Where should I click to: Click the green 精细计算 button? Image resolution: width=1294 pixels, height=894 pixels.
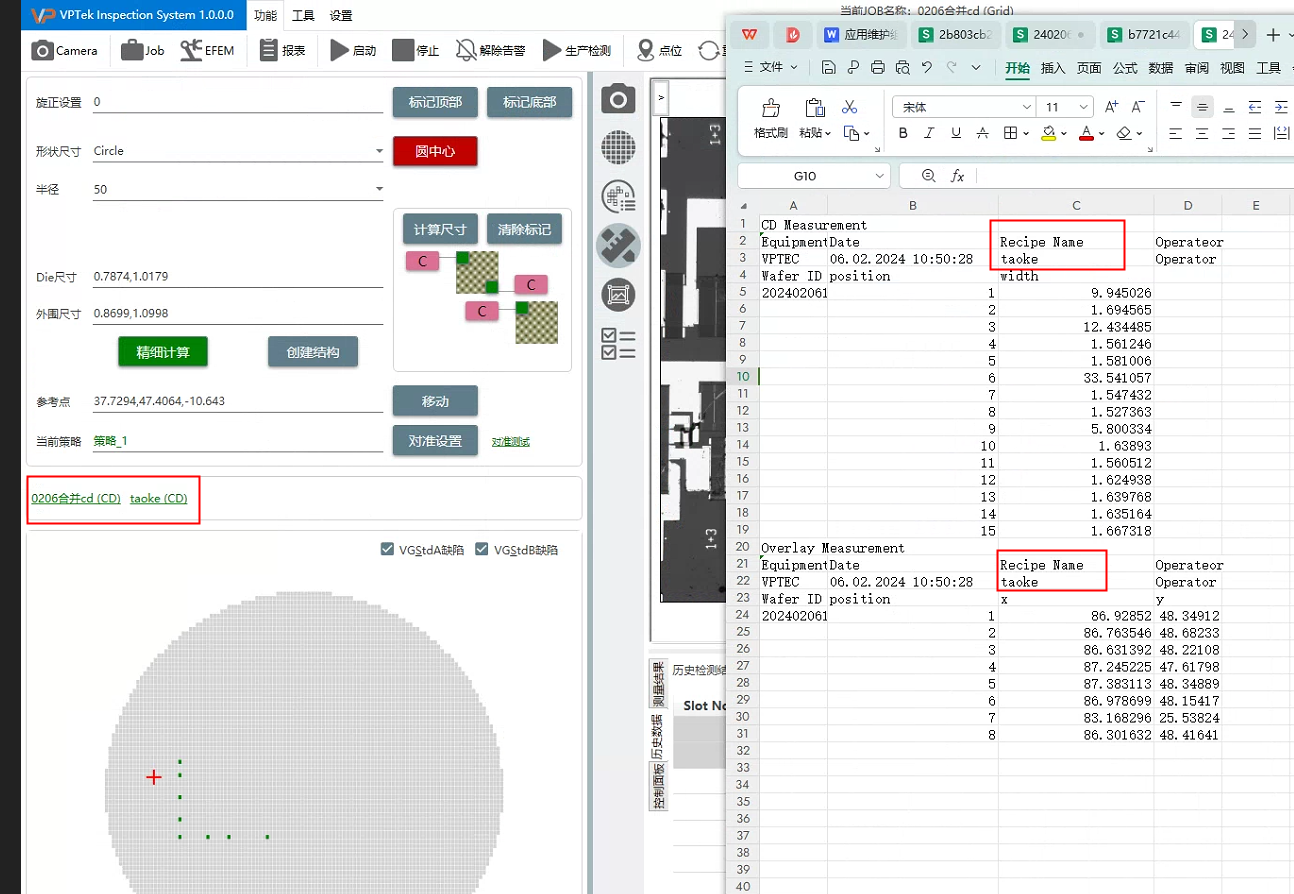pos(163,351)
